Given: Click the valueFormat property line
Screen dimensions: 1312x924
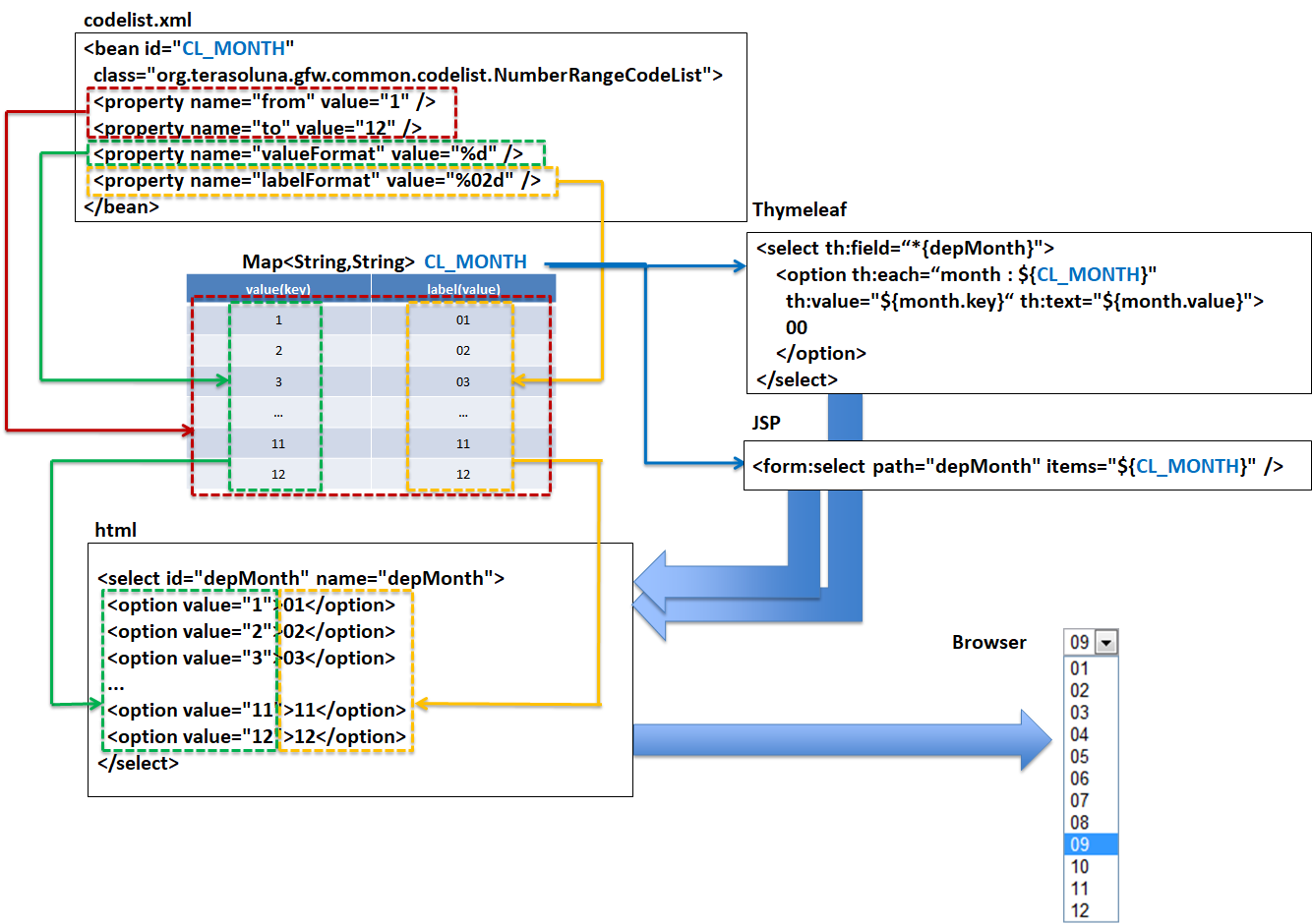Looking at the screenshot, I should tap(315, 154).
